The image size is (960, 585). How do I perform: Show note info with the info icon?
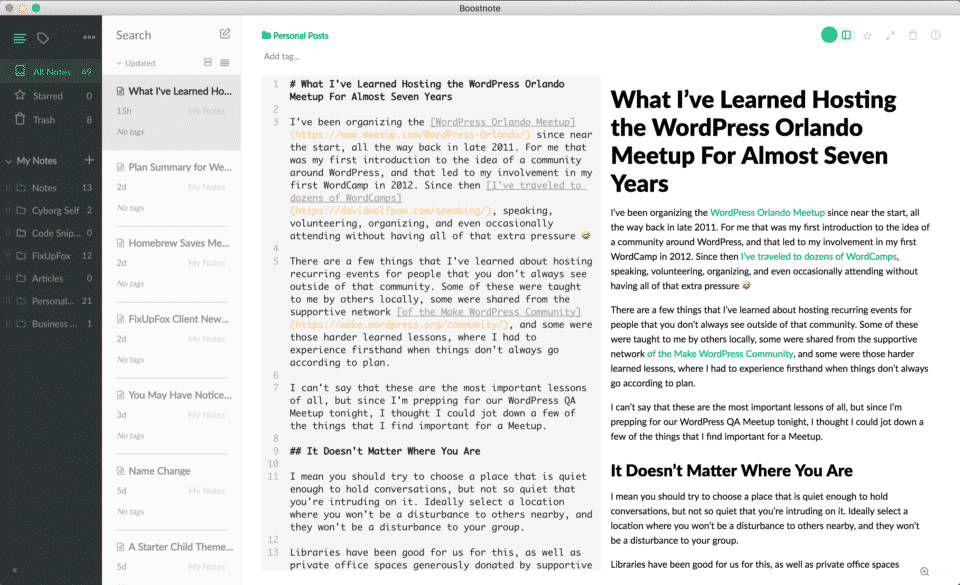(936, 35)
